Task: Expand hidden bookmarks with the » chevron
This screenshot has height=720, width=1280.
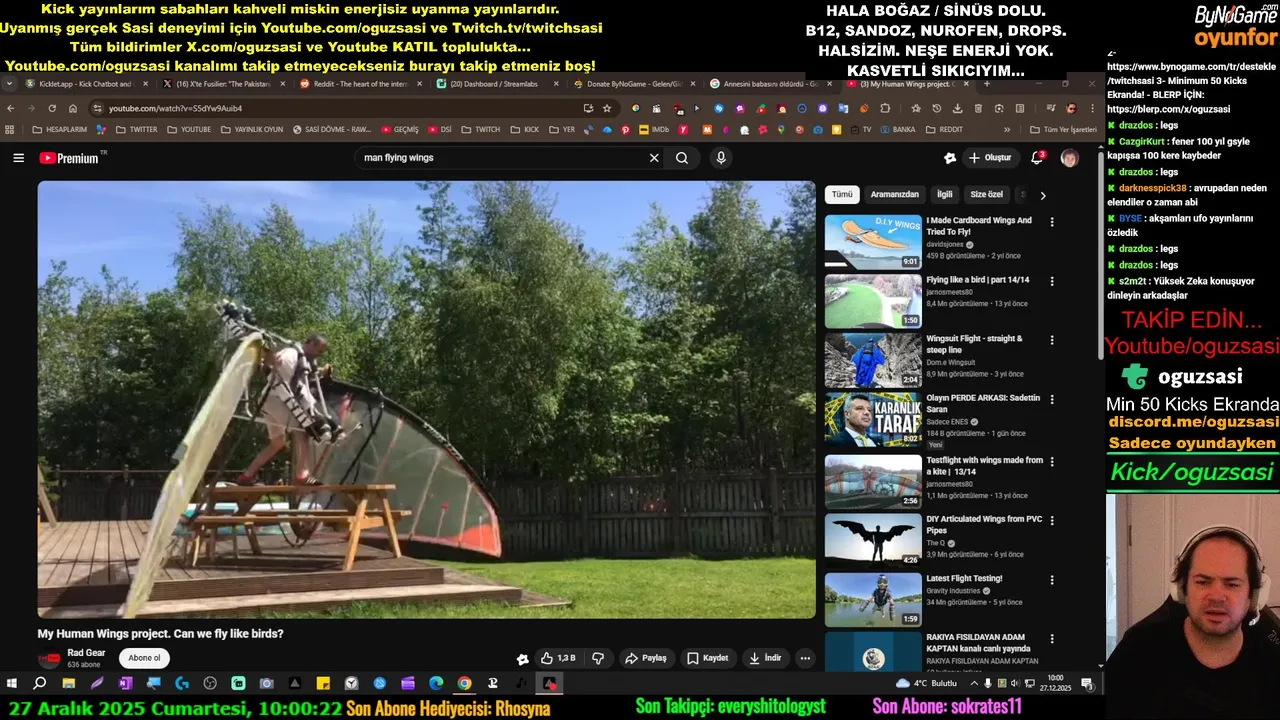Action: pos(1007,129)
